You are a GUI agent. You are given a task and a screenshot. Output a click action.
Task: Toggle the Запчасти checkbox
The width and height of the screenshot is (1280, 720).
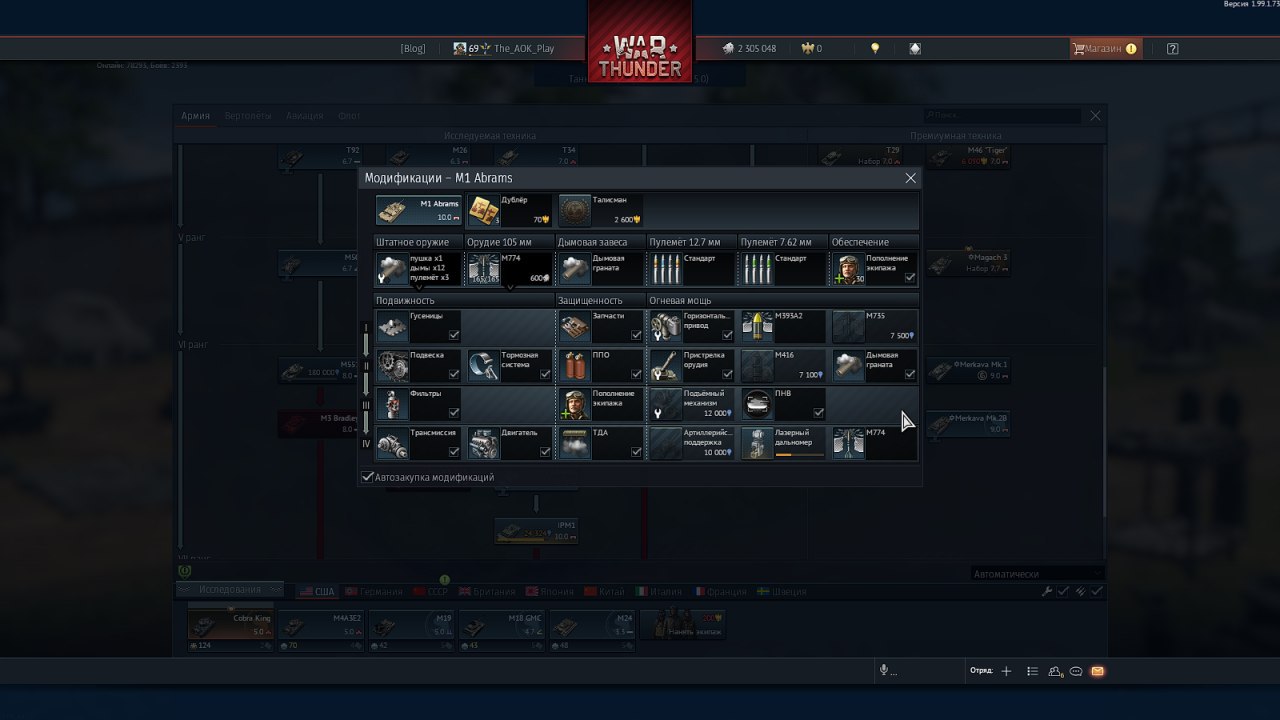(636, 335)
